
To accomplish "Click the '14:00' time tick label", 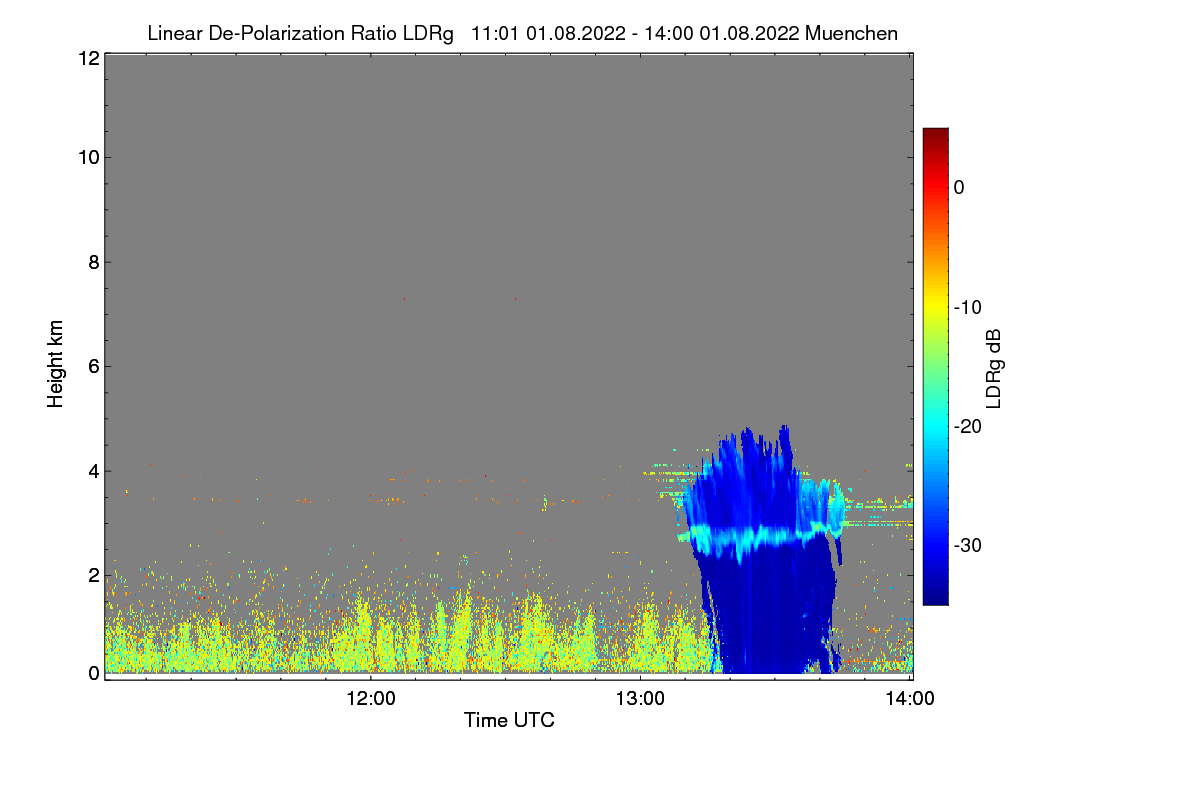I will [x=910, y=698].
